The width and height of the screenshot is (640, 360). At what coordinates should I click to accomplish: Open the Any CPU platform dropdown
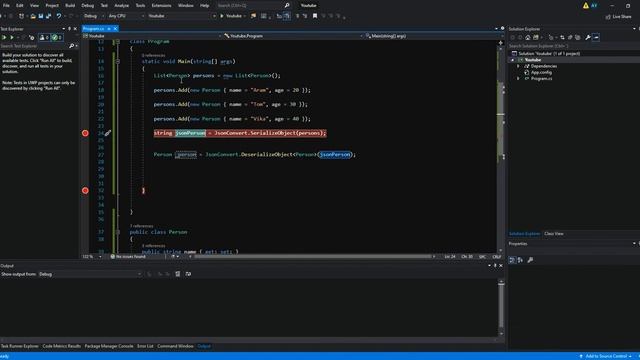[x=126, y=16]
